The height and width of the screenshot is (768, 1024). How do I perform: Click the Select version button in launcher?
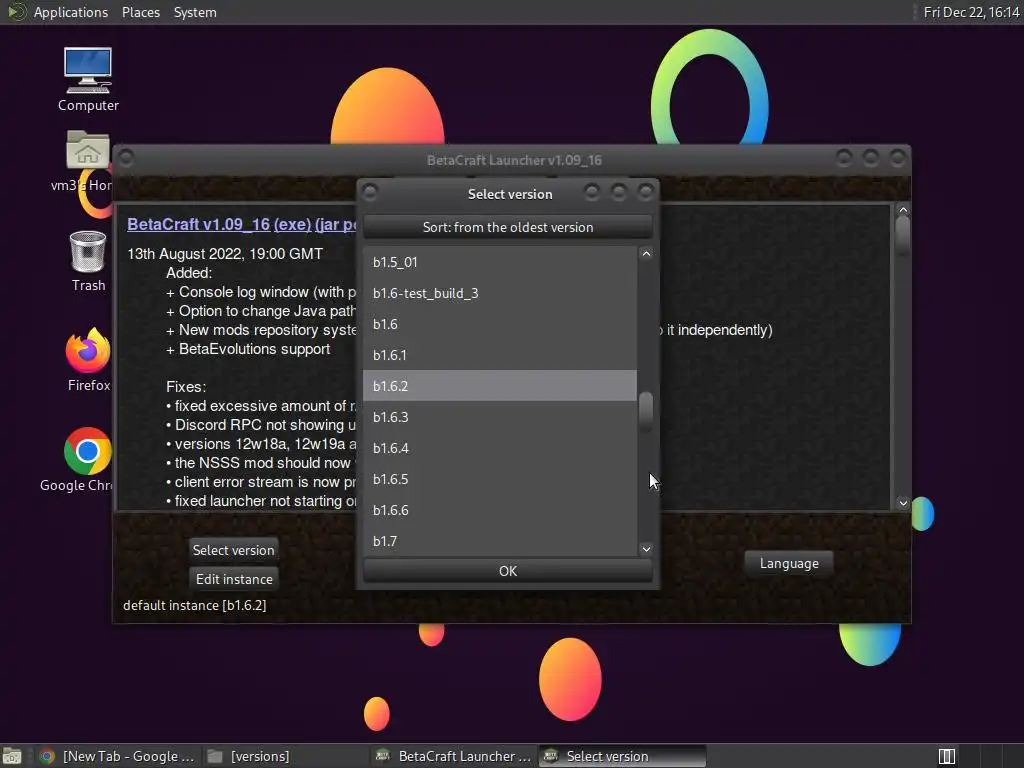coord(233,550)
